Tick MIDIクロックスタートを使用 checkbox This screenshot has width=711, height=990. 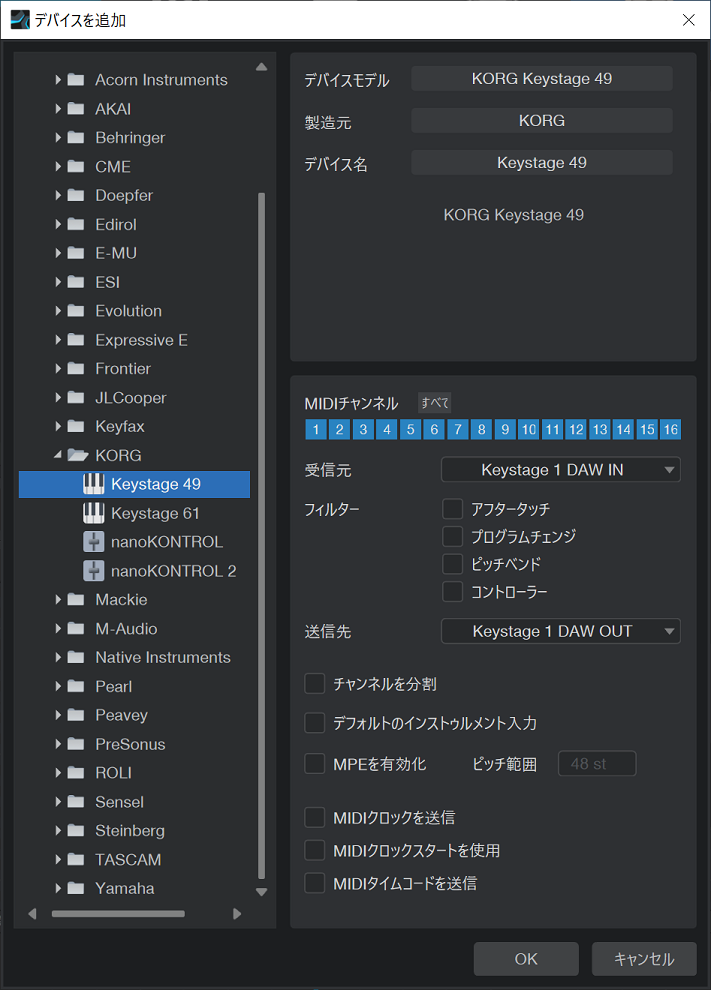click(x=314, y=850)
